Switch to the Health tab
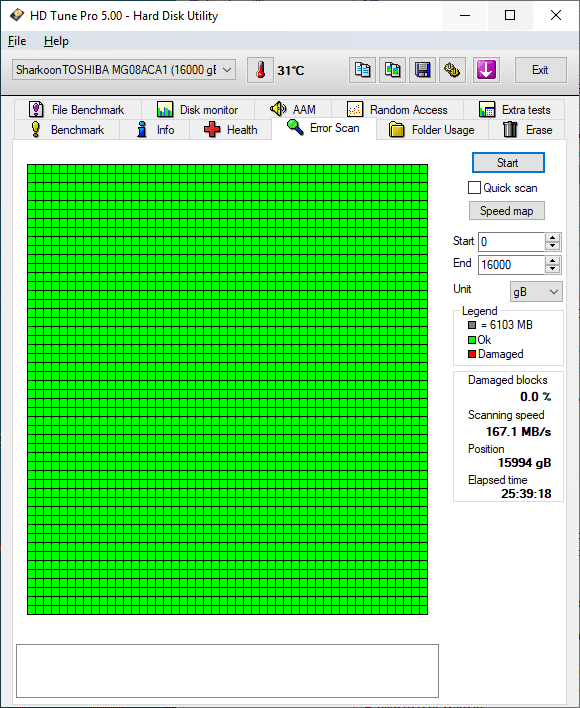Viewport: 580px width, 708px height. [x=231, y=130]
